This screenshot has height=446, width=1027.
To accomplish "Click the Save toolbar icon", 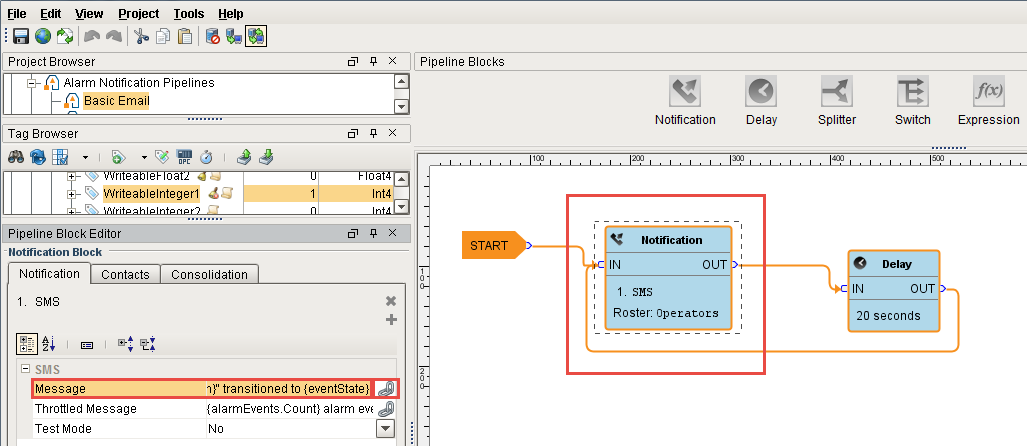I will (20, 37).
